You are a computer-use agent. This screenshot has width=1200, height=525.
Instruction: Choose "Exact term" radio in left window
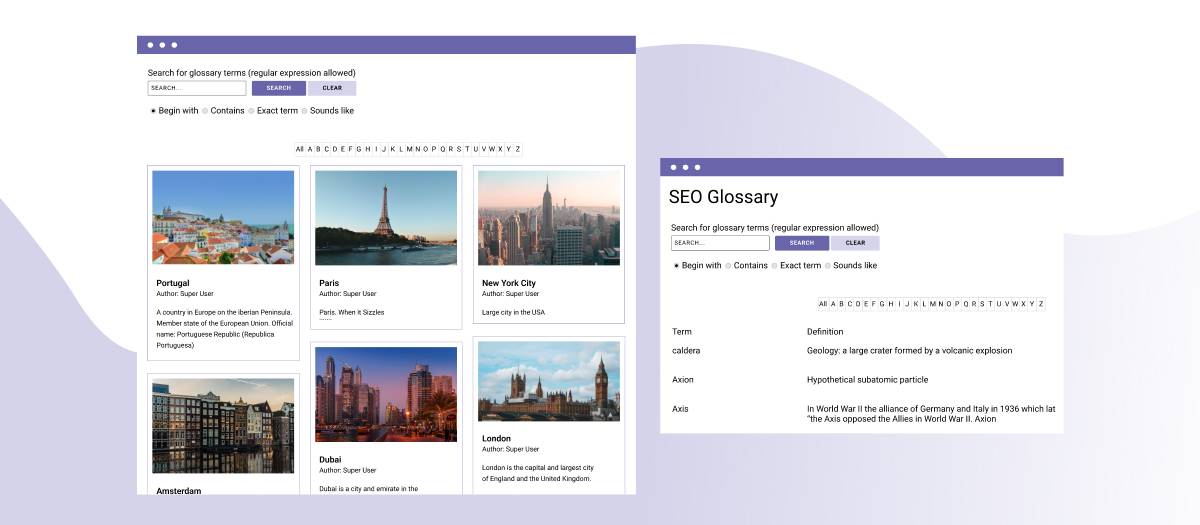pyautogui.click(x=252, y=111)
